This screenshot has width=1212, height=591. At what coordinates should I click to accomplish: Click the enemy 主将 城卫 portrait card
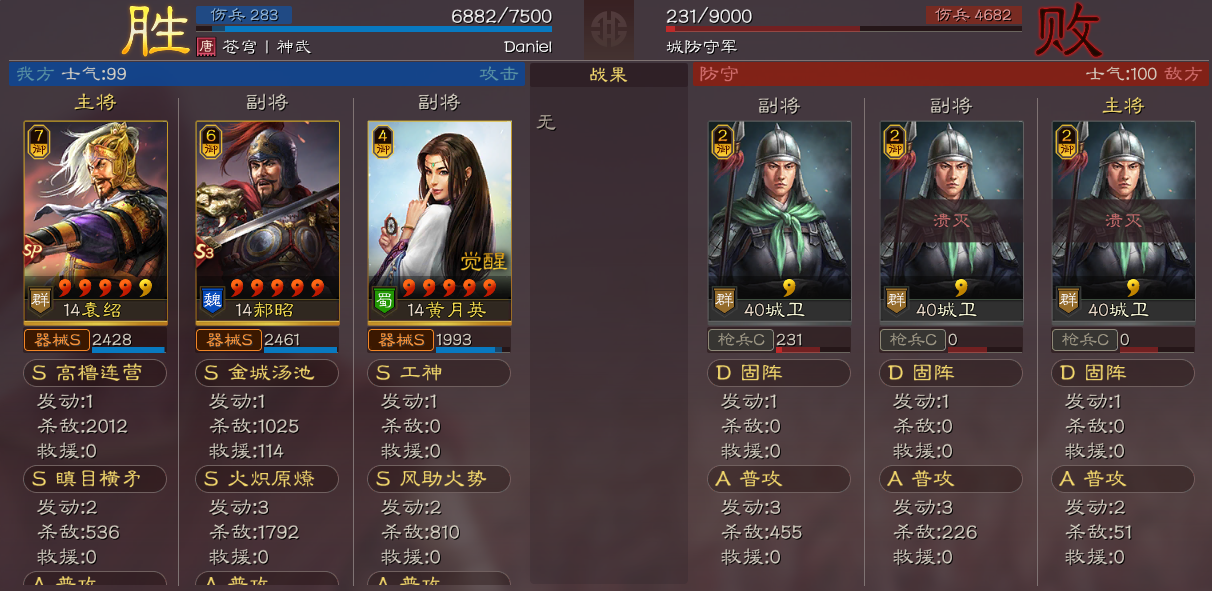1124,222
